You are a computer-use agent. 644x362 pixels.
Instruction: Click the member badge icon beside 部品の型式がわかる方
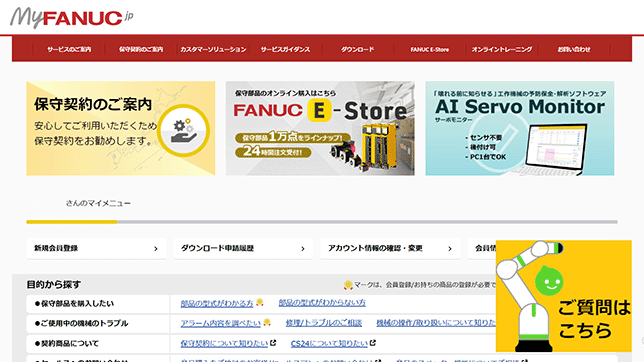[259, 302]
